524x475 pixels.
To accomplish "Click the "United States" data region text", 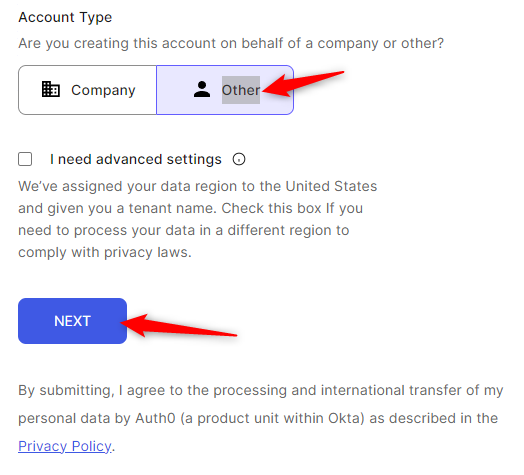I will [331, 186].
